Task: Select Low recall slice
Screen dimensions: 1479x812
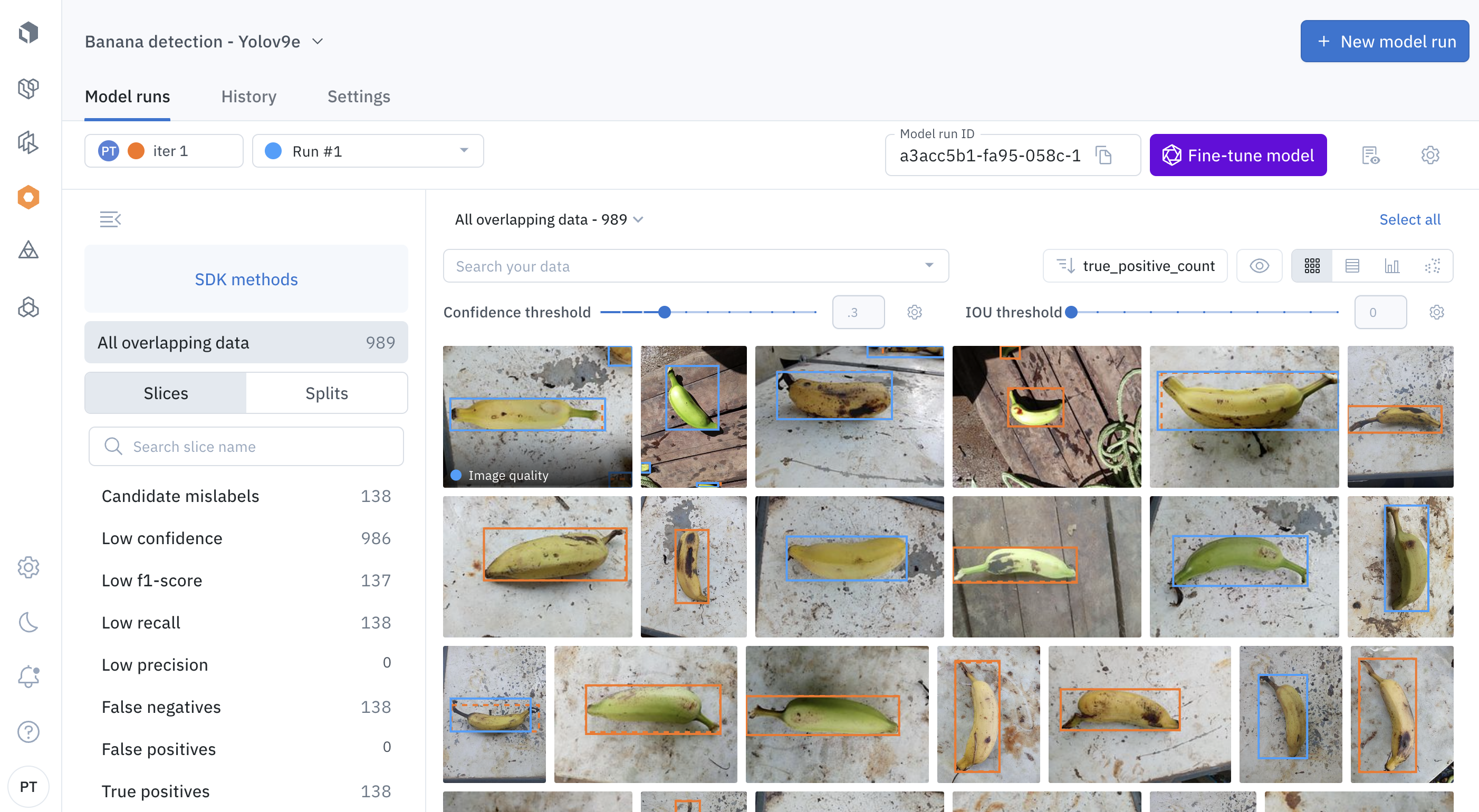Action: coord(246,623)
